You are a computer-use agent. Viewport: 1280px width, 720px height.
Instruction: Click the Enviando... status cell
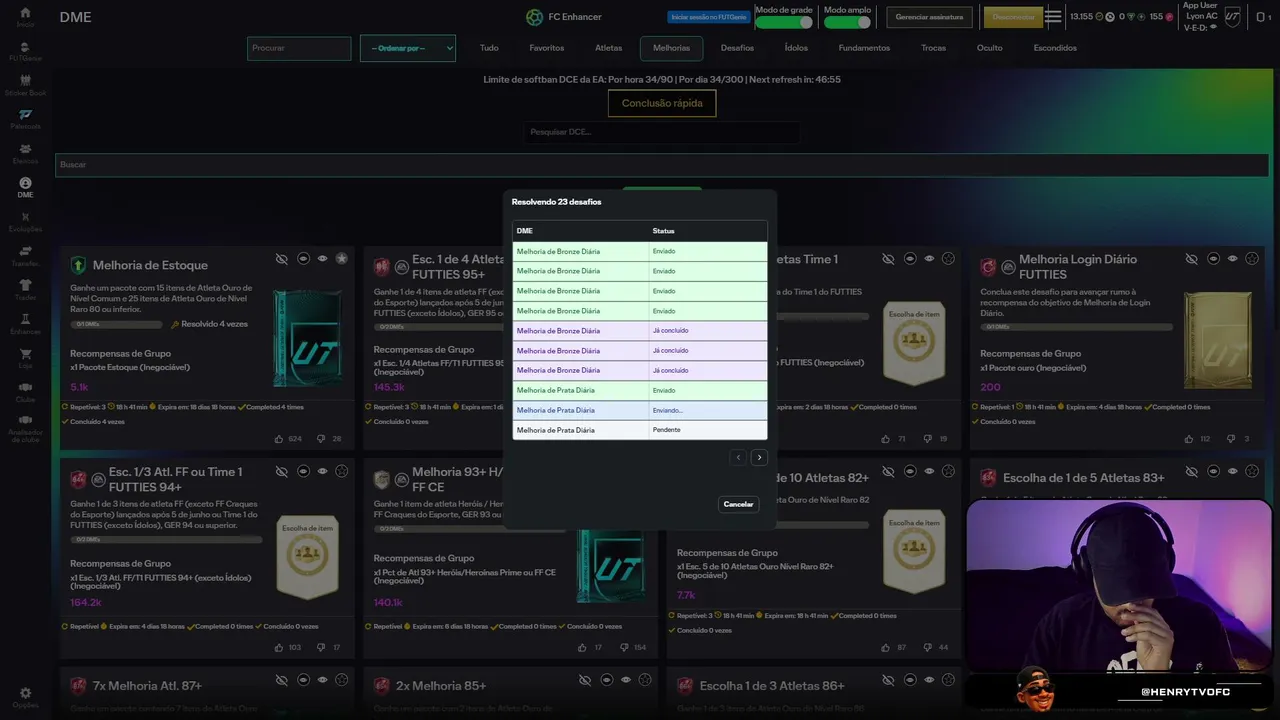(x=708, y=411)
